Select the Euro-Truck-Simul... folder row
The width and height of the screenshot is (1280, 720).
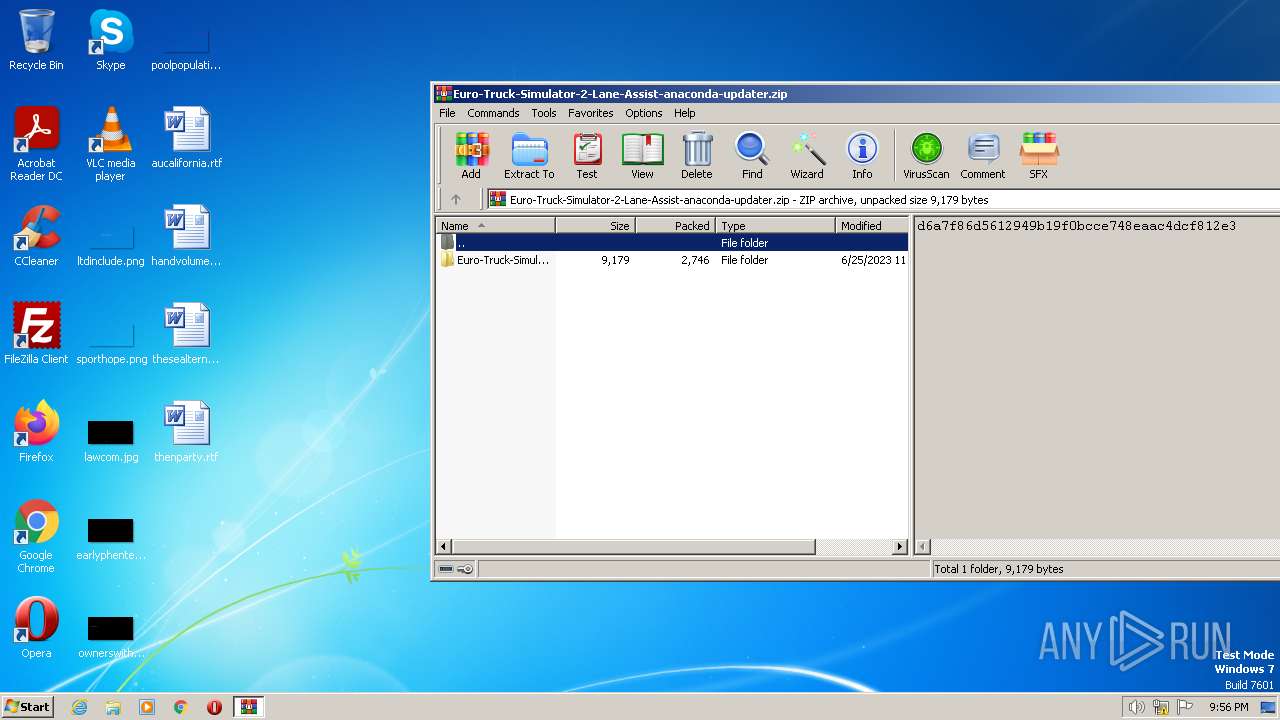[672, 260]
